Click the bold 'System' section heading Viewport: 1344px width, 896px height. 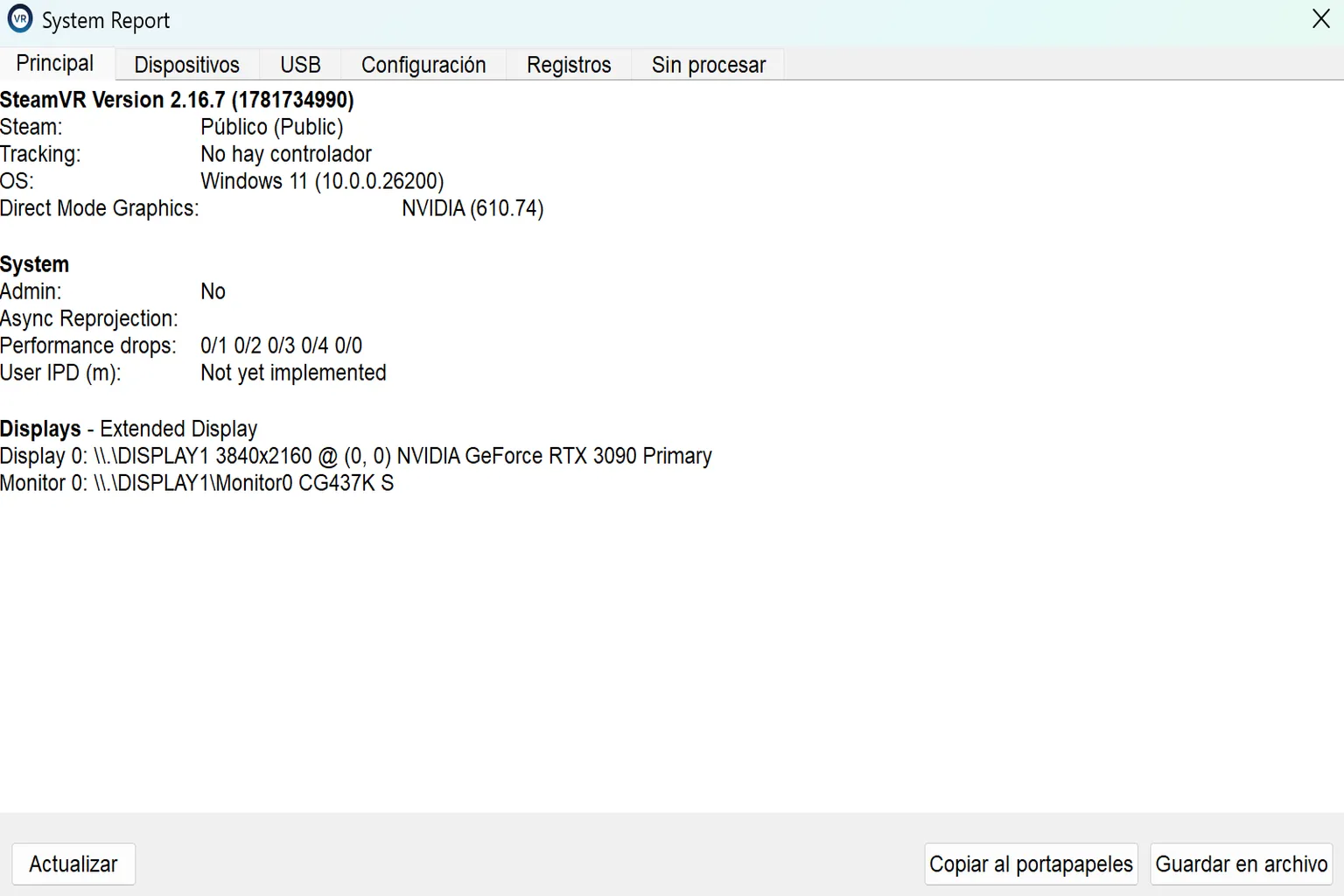point(34,264)
